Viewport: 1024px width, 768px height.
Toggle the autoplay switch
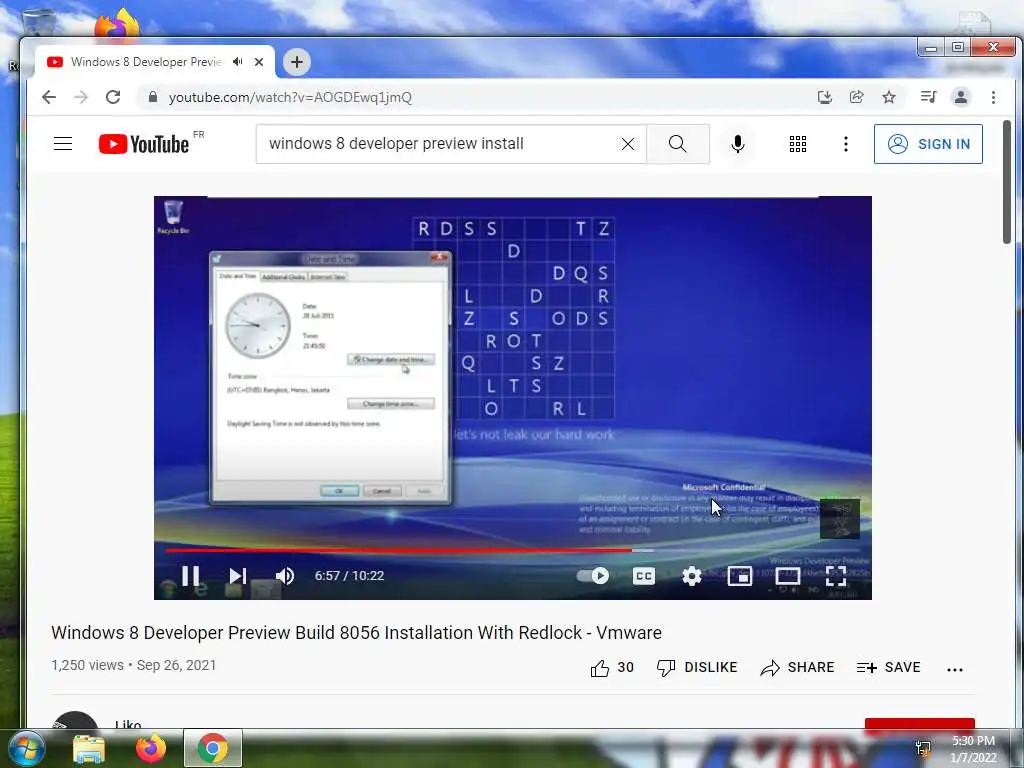click(x=593, y=575)
